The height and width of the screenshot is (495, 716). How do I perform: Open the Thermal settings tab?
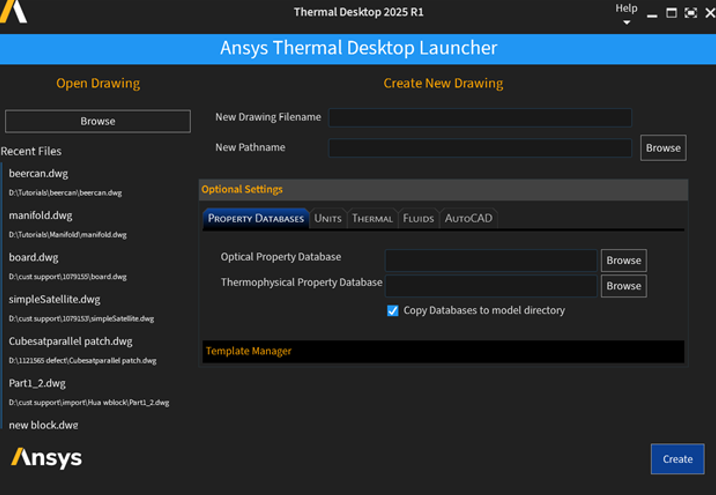tap(372, 218)
